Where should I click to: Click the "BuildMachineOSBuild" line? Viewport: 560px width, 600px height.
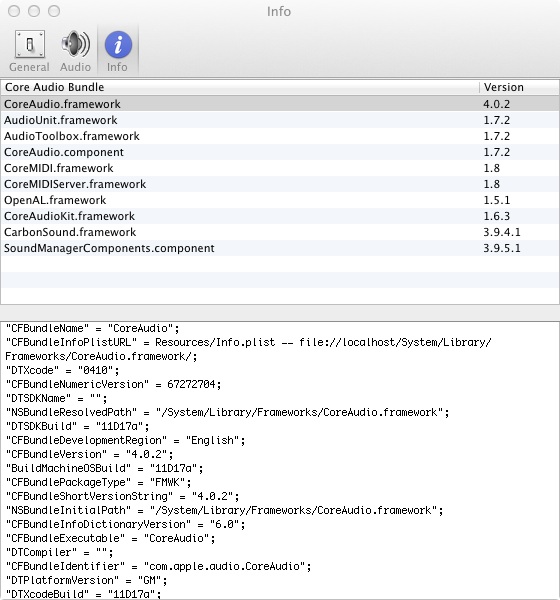click(104, 468)
